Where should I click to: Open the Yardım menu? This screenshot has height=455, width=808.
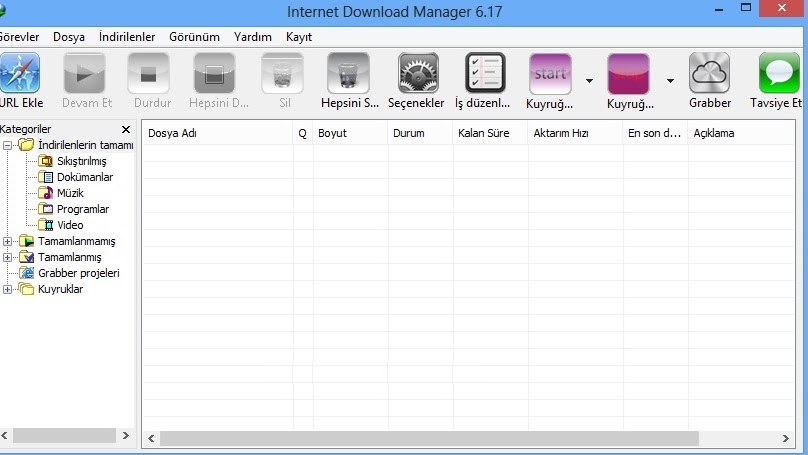252,37
